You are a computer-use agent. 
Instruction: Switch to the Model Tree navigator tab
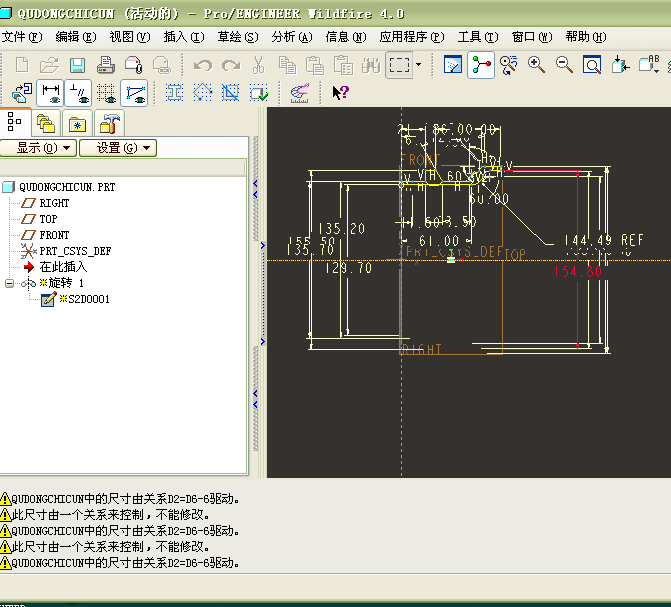click(x=15, y=122)
